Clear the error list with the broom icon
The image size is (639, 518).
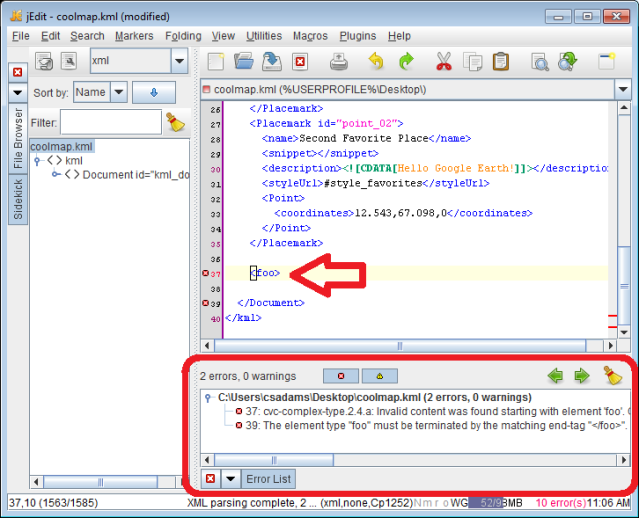(x=613, y=375)
